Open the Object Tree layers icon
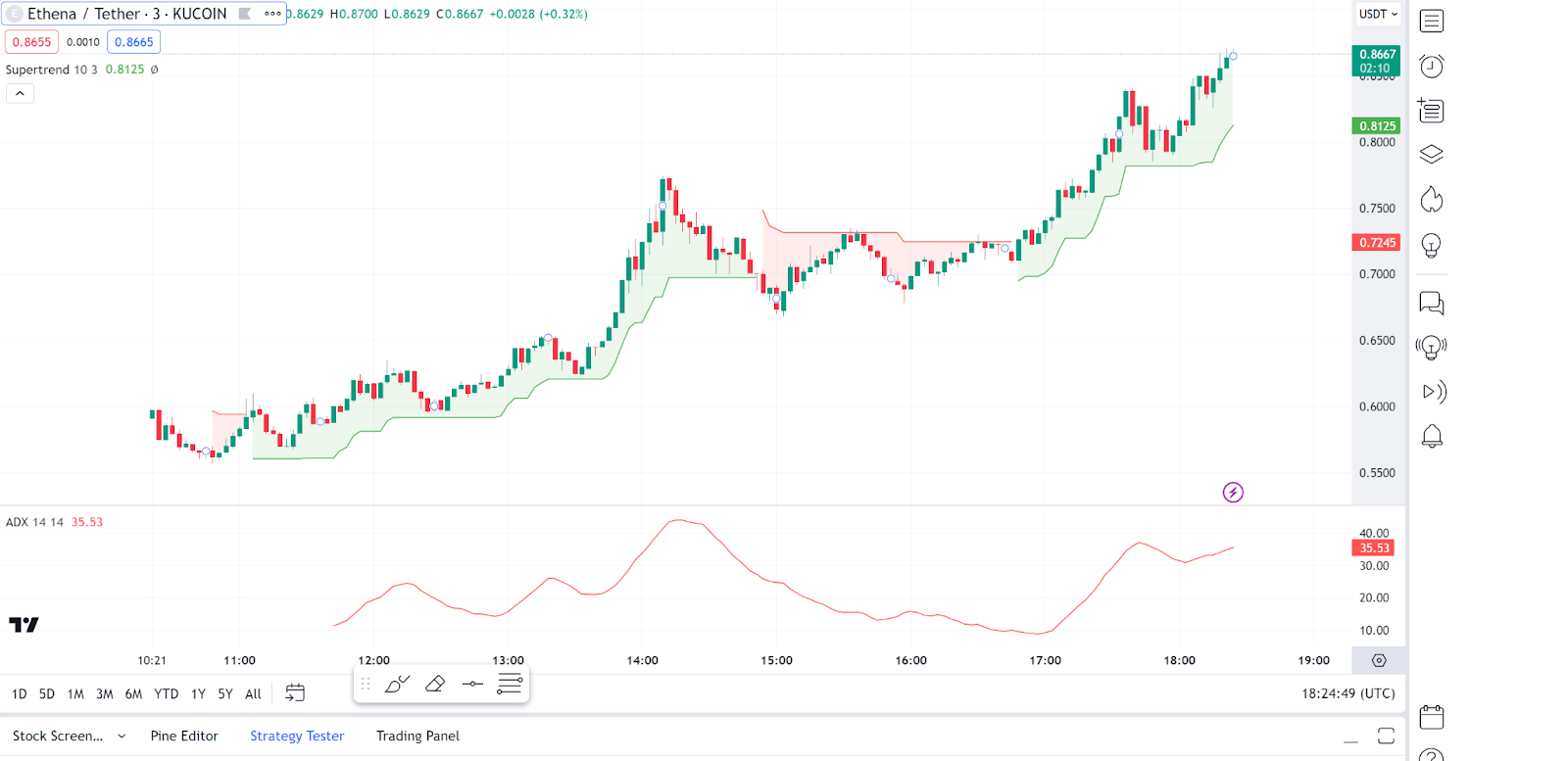The width and height of the screenshot is (1568, 761). point(1432,155)
